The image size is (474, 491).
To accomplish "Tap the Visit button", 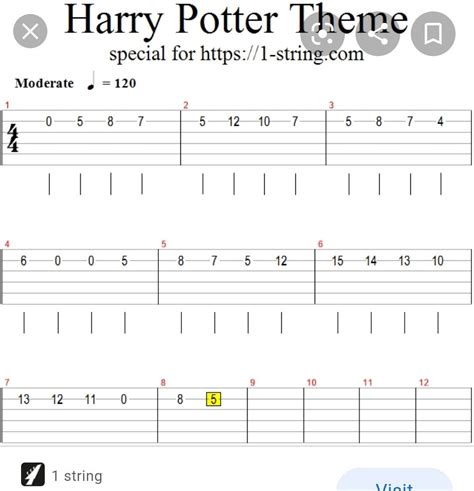I will coord(395,483).
